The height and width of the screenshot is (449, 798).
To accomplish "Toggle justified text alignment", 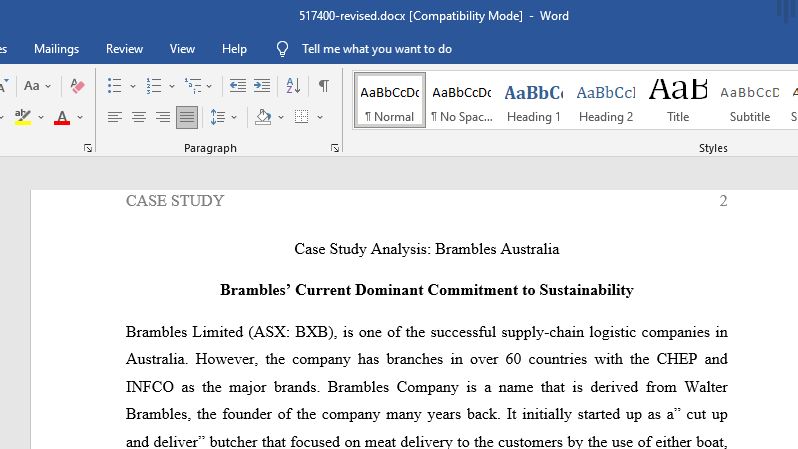I will click(x=187, y=118).
